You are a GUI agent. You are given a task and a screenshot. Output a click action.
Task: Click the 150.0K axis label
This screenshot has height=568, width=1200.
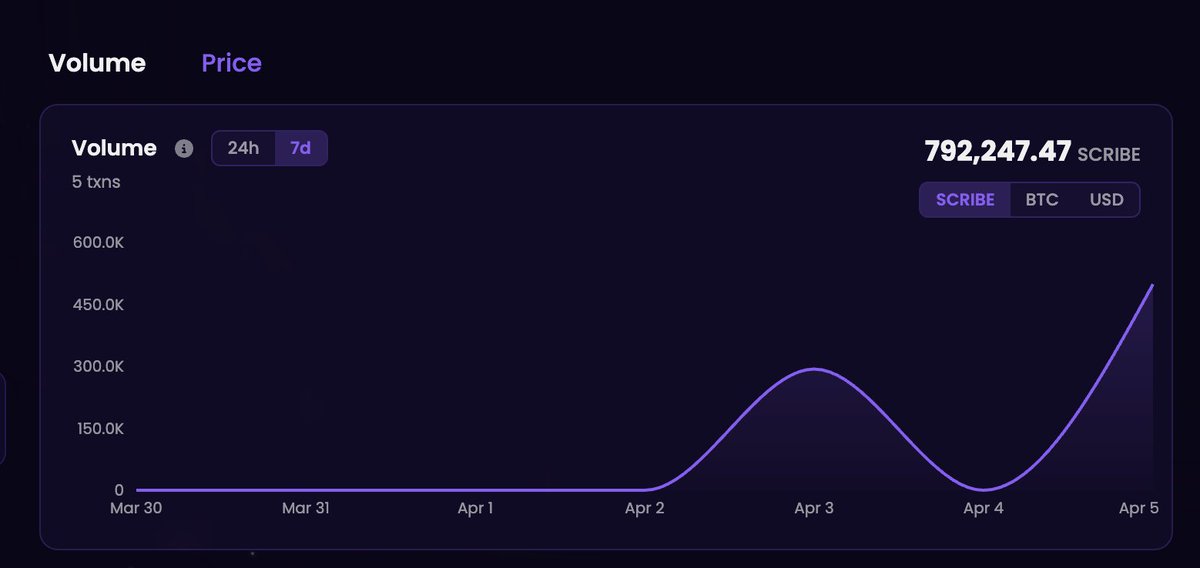(x=98, y=428)
